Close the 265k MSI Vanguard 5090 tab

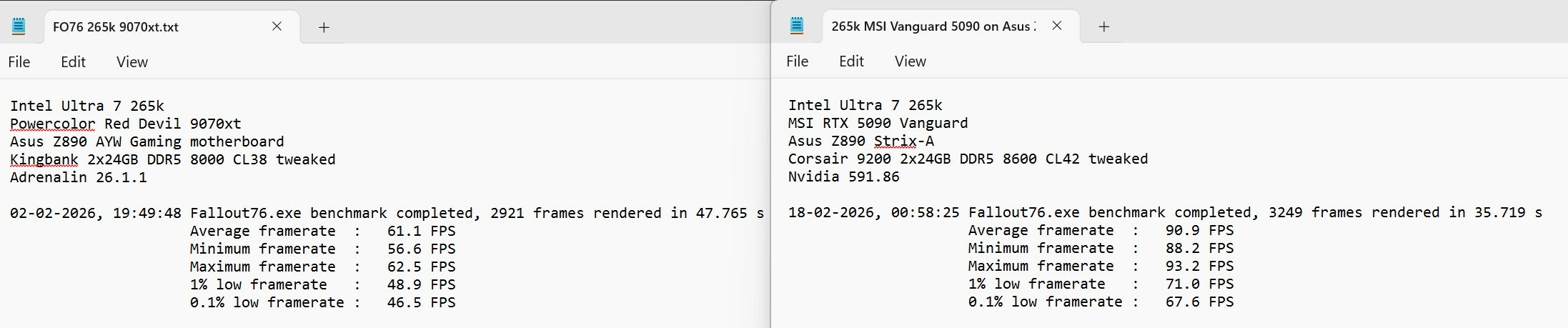click(1057, 26)
